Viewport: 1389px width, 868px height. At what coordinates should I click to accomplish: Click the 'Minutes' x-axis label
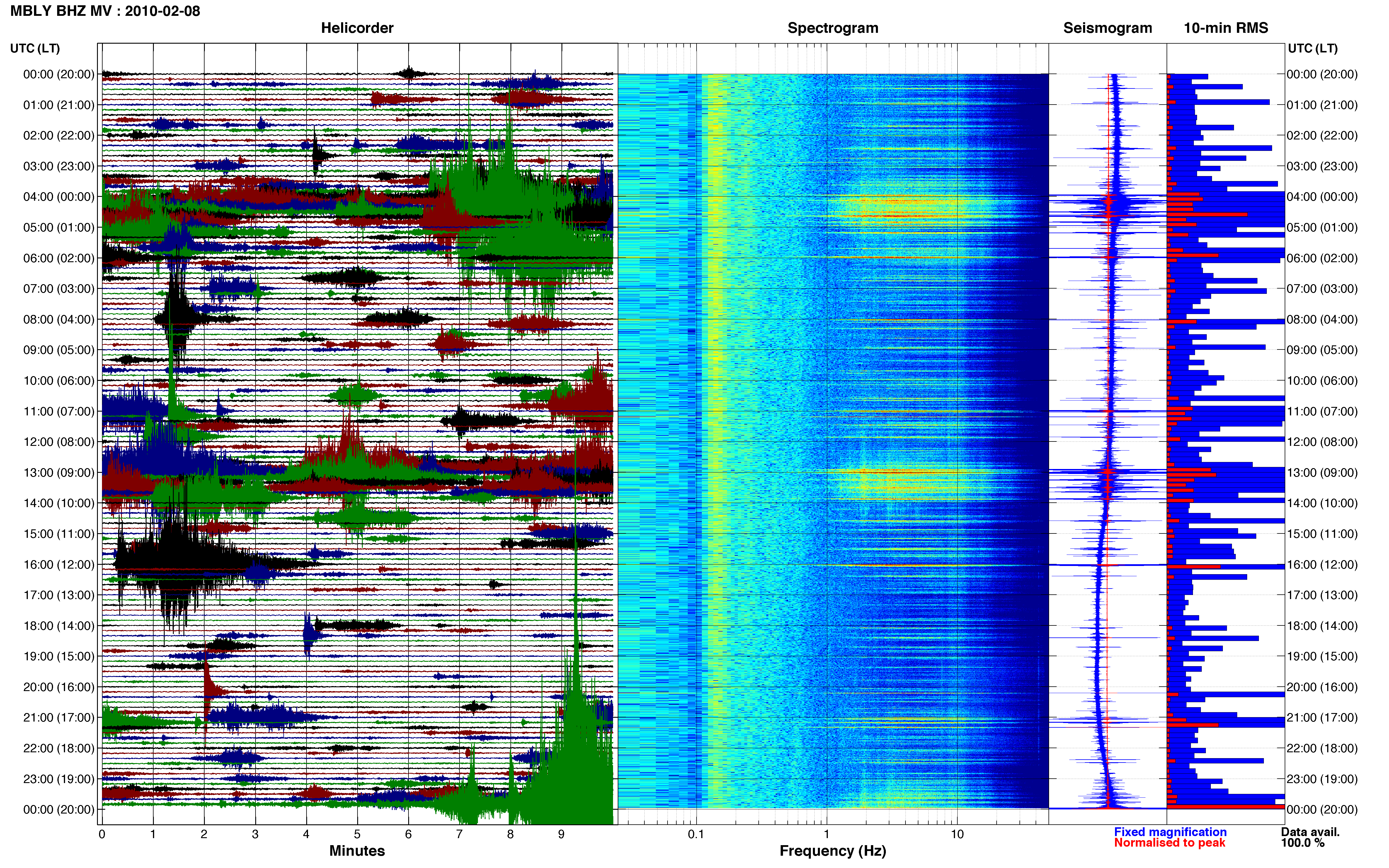point(357,851)
